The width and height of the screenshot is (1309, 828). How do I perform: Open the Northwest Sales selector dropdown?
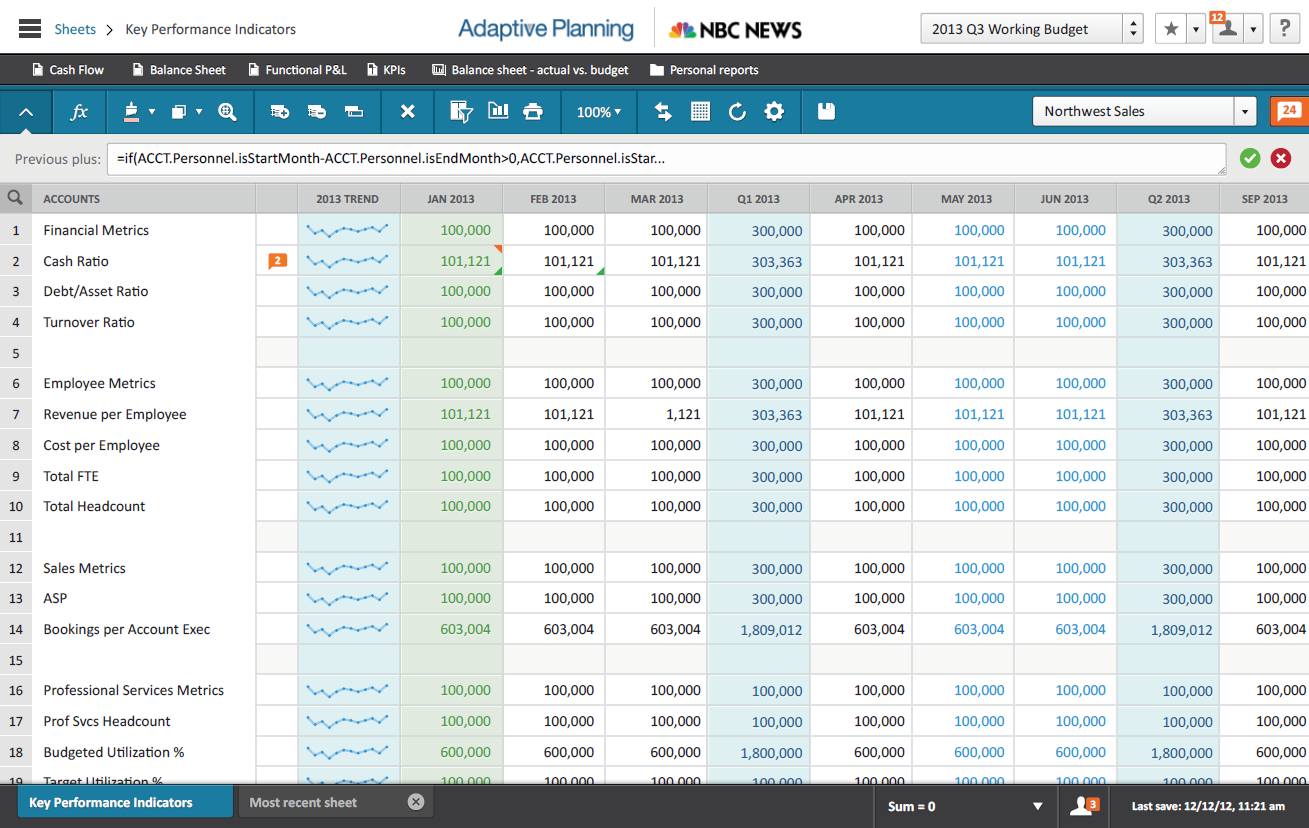(x=1245, y=111)
